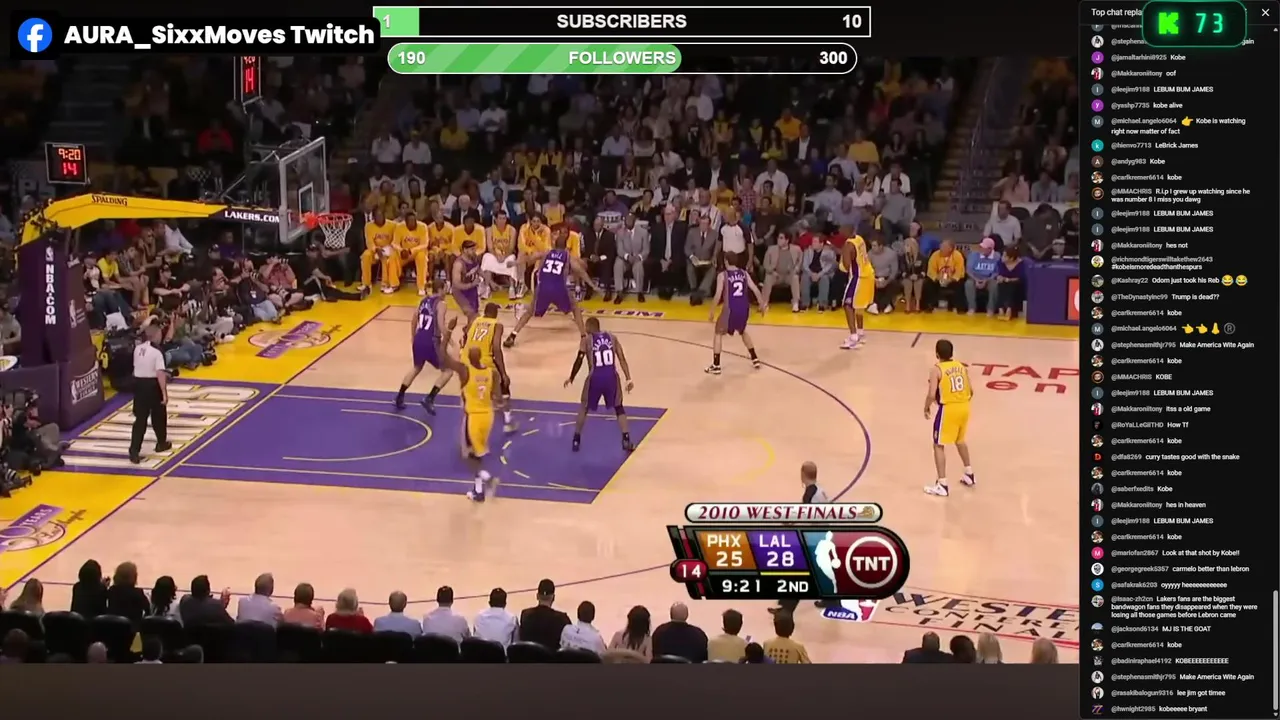Viewport: 1280px width, 720px height.
Task: Click @richmondtigerswilltakethew2643's avatar
Action: point(1097,261)
